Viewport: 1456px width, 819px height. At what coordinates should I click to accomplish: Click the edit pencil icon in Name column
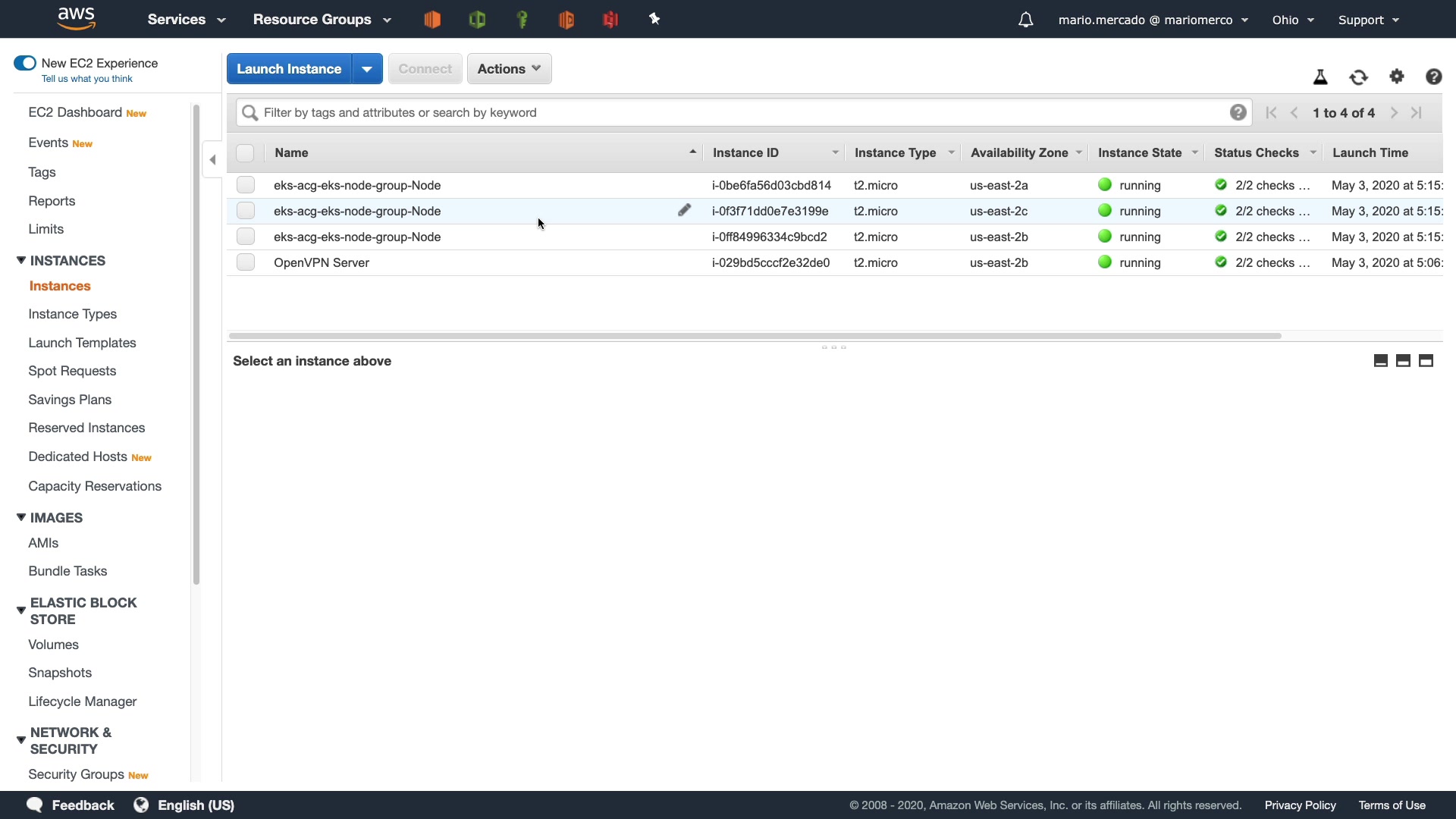(684, 210)
